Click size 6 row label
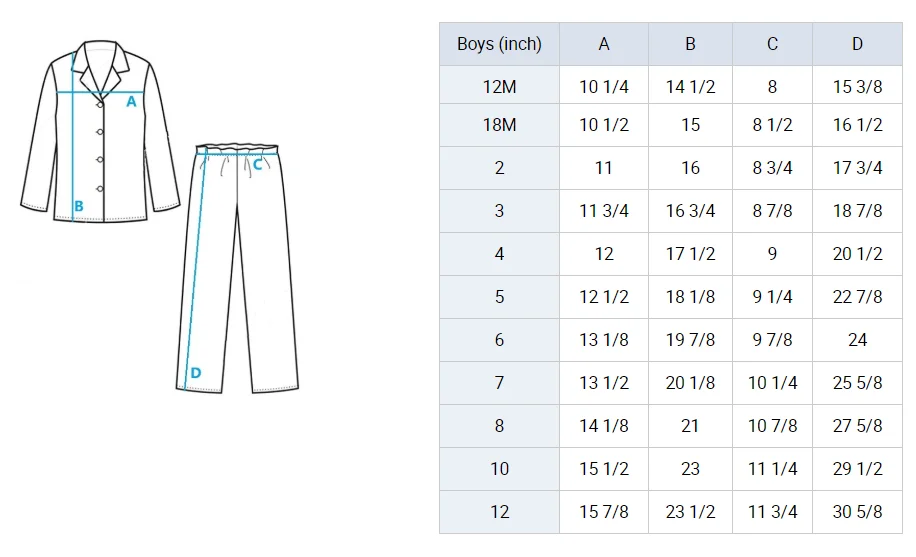The width and height of the screenshot is (916, 557). coord(499,340)
